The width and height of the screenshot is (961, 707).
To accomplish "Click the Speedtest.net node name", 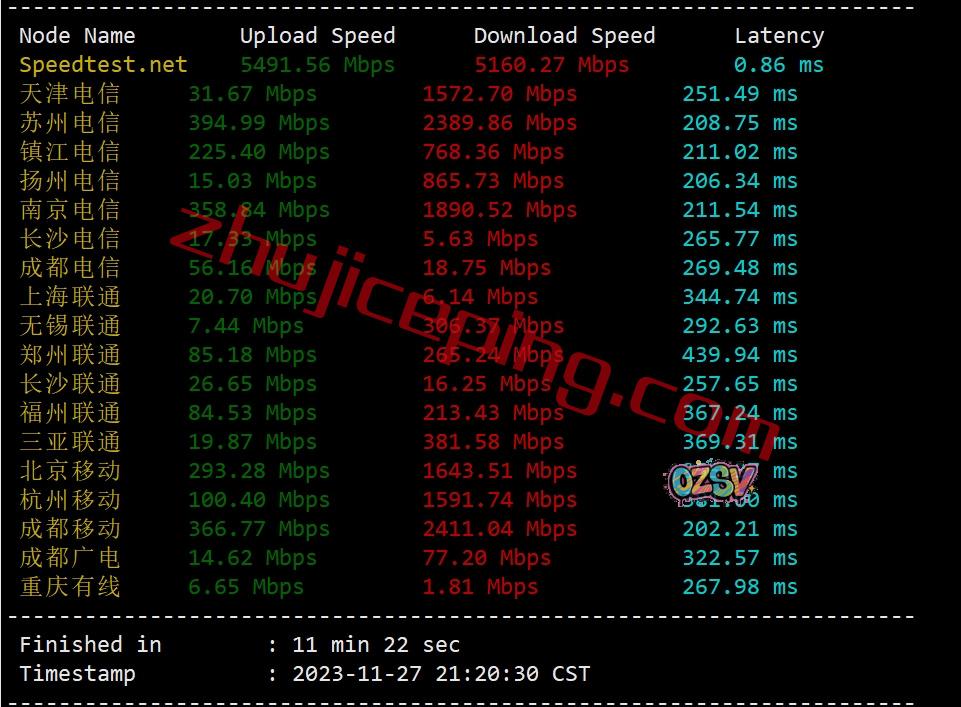I will click(103, 64).
